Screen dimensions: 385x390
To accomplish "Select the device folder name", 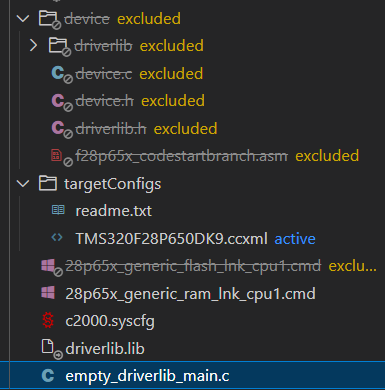I will pyautogui.click(x=87, y=19).
